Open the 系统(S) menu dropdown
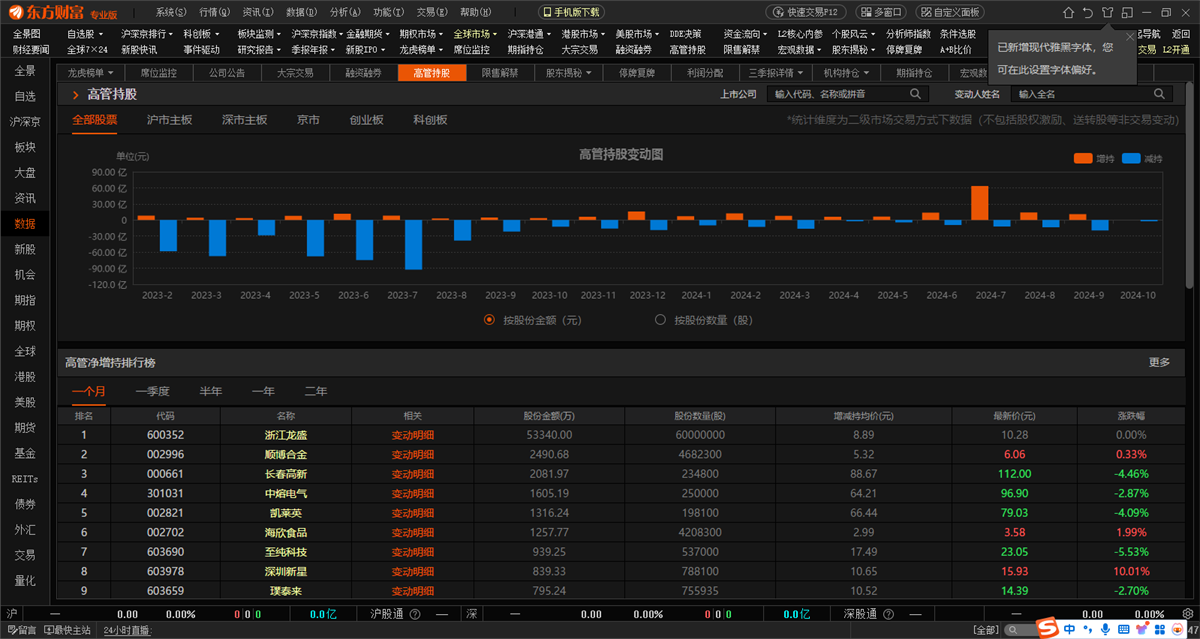 (171, 12)
